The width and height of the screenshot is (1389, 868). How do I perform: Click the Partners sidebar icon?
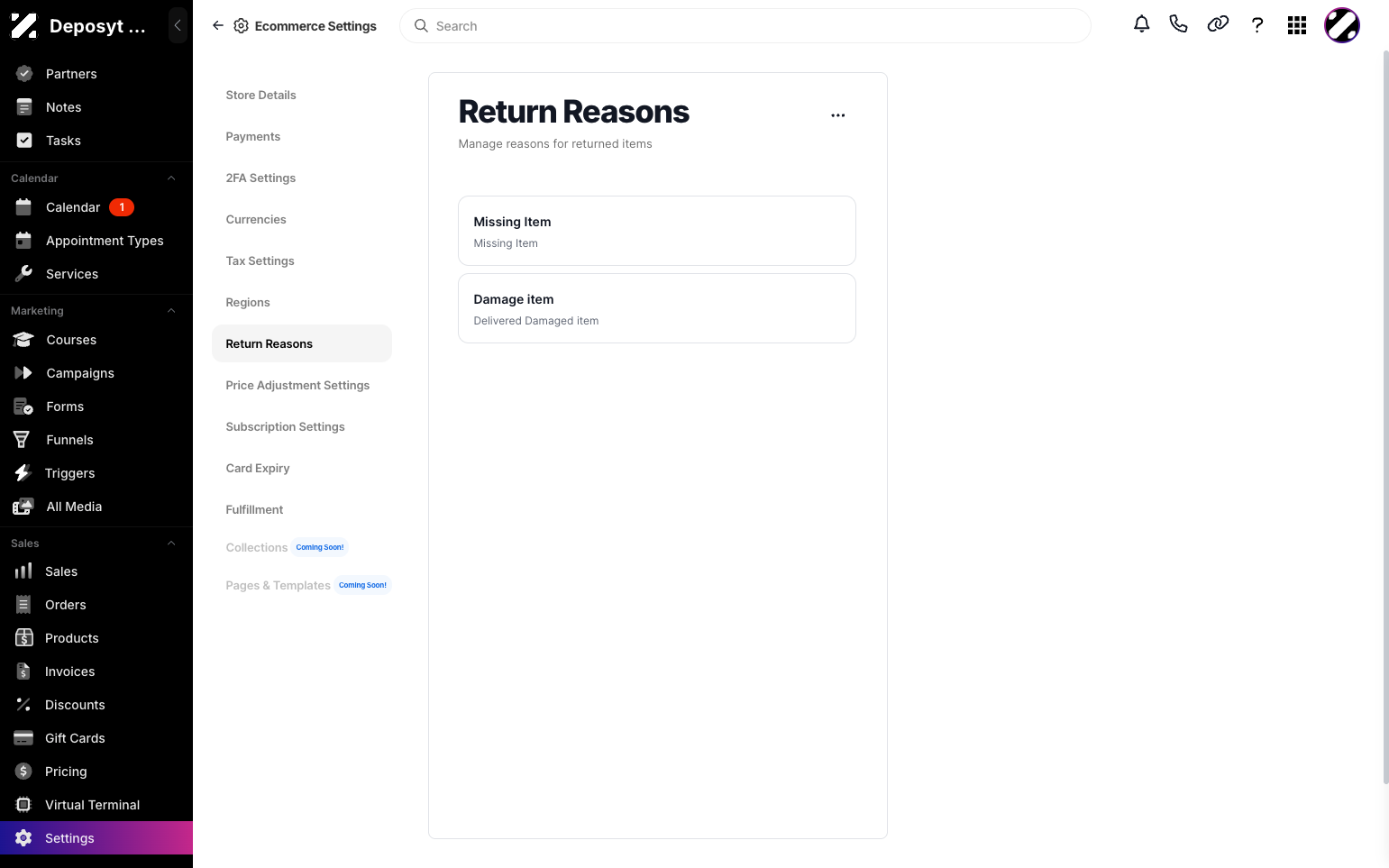[24, 74]
